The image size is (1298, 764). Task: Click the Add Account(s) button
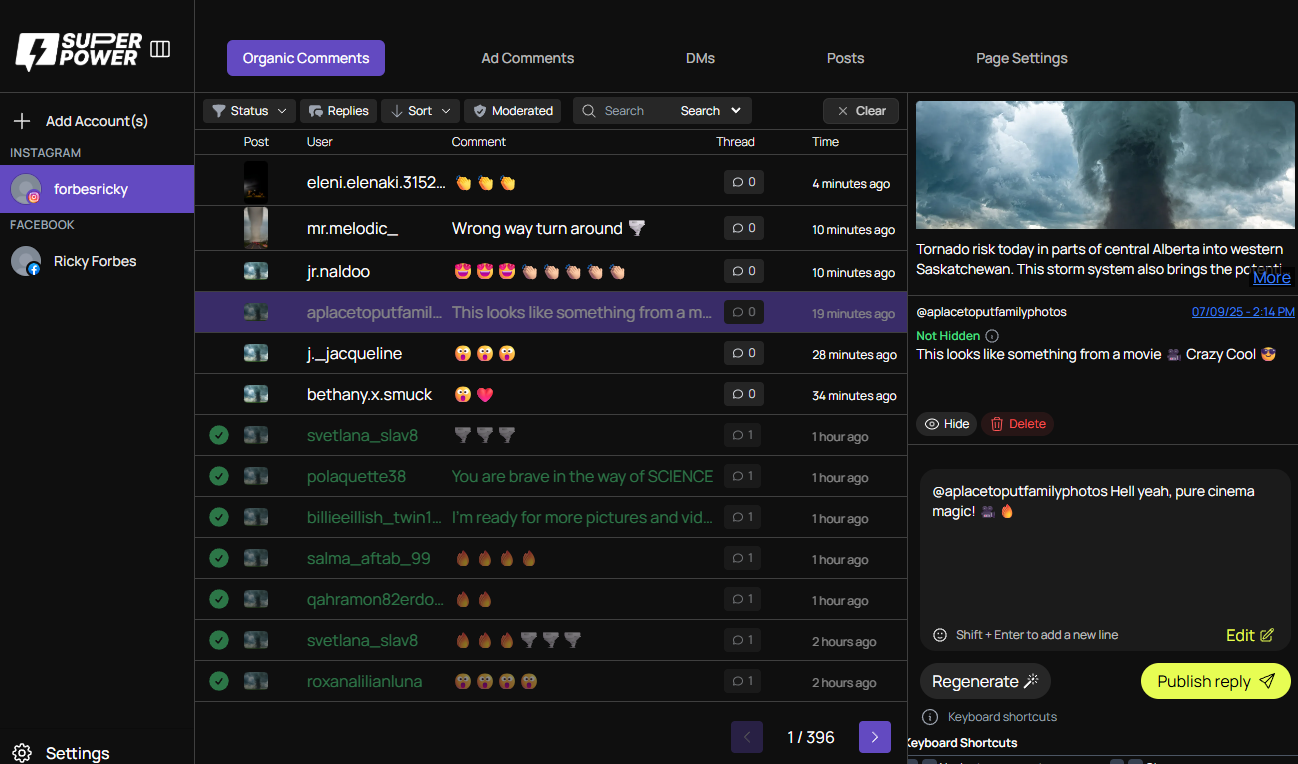[x=80, y=121]
